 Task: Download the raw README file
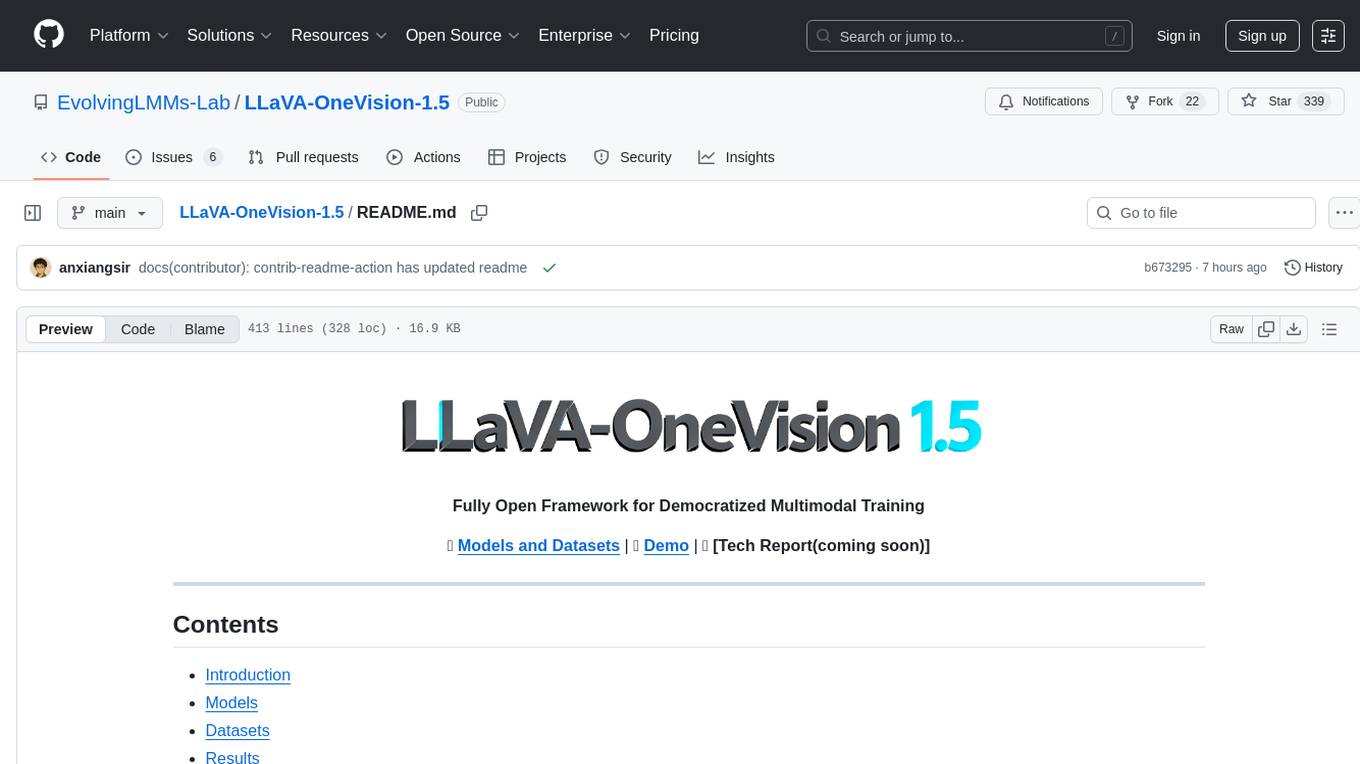coord(1293,329)
